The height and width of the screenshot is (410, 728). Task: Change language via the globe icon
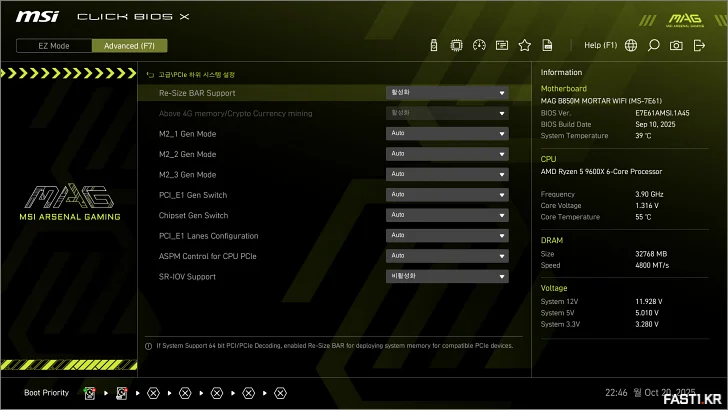[631, 46]
